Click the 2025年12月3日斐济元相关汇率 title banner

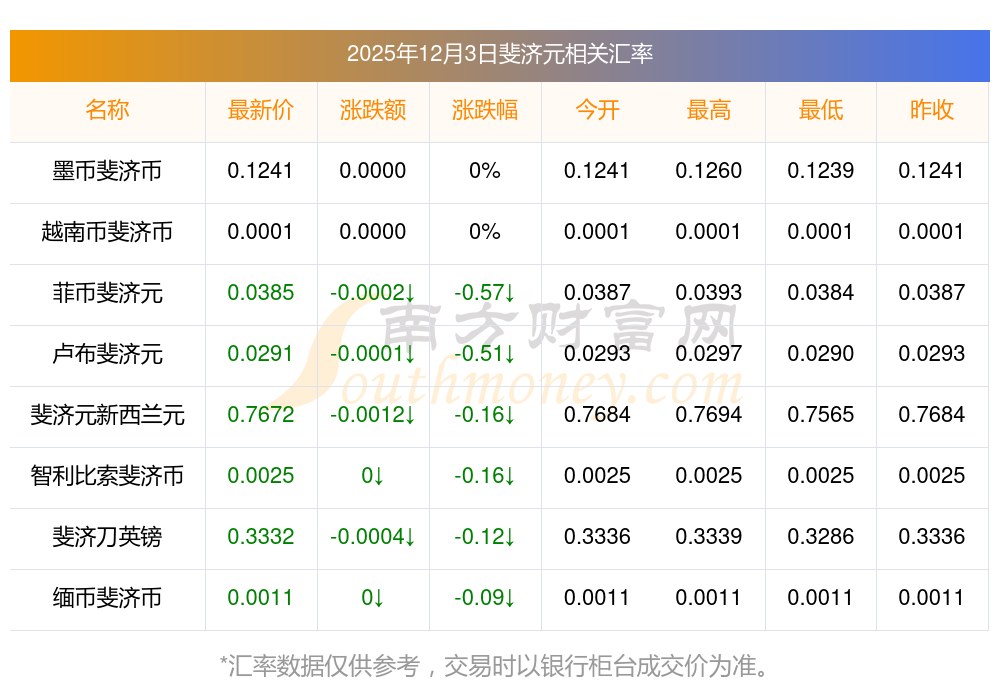[499, 54]
